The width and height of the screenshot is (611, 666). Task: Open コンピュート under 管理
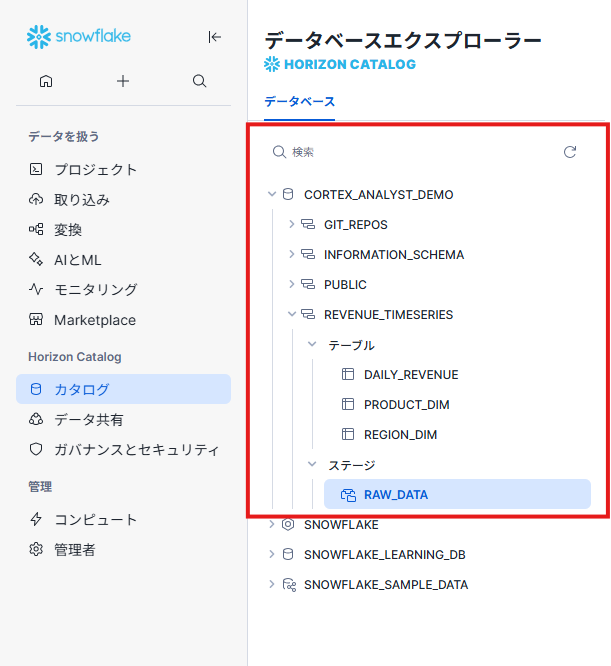point(124,519)
